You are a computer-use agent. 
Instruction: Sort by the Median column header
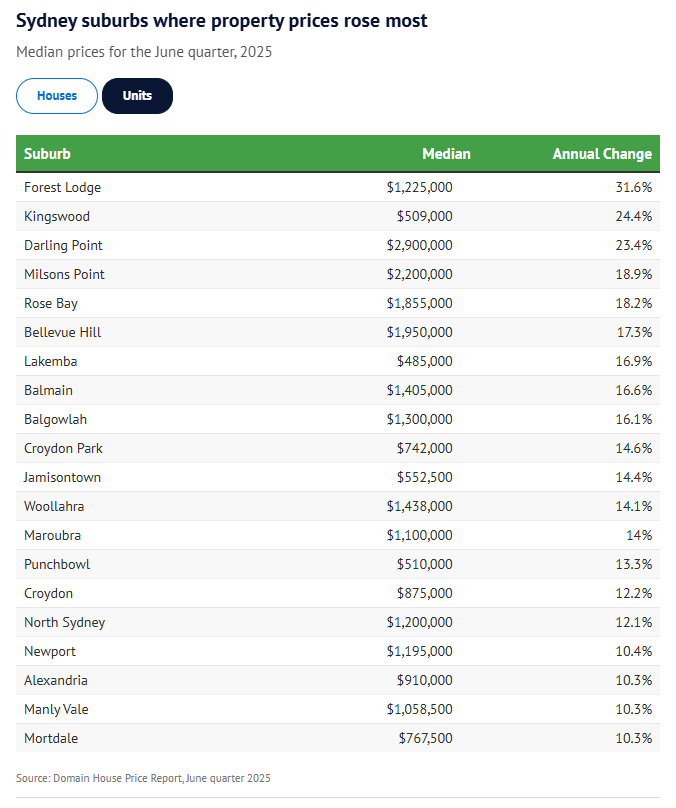tap(446, 154)
